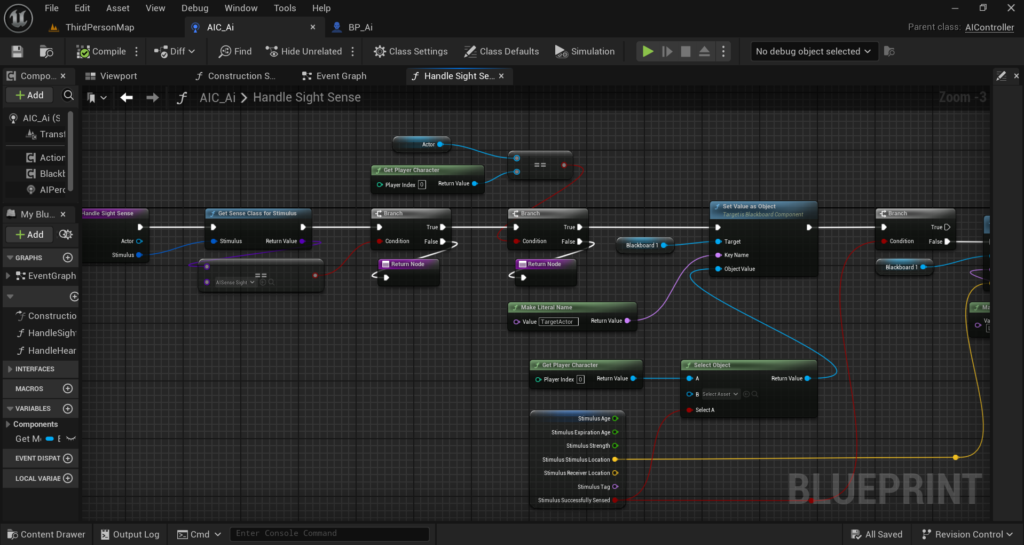Open the Tools menu
Screen dimensions: 1024x545
[285, 8]
